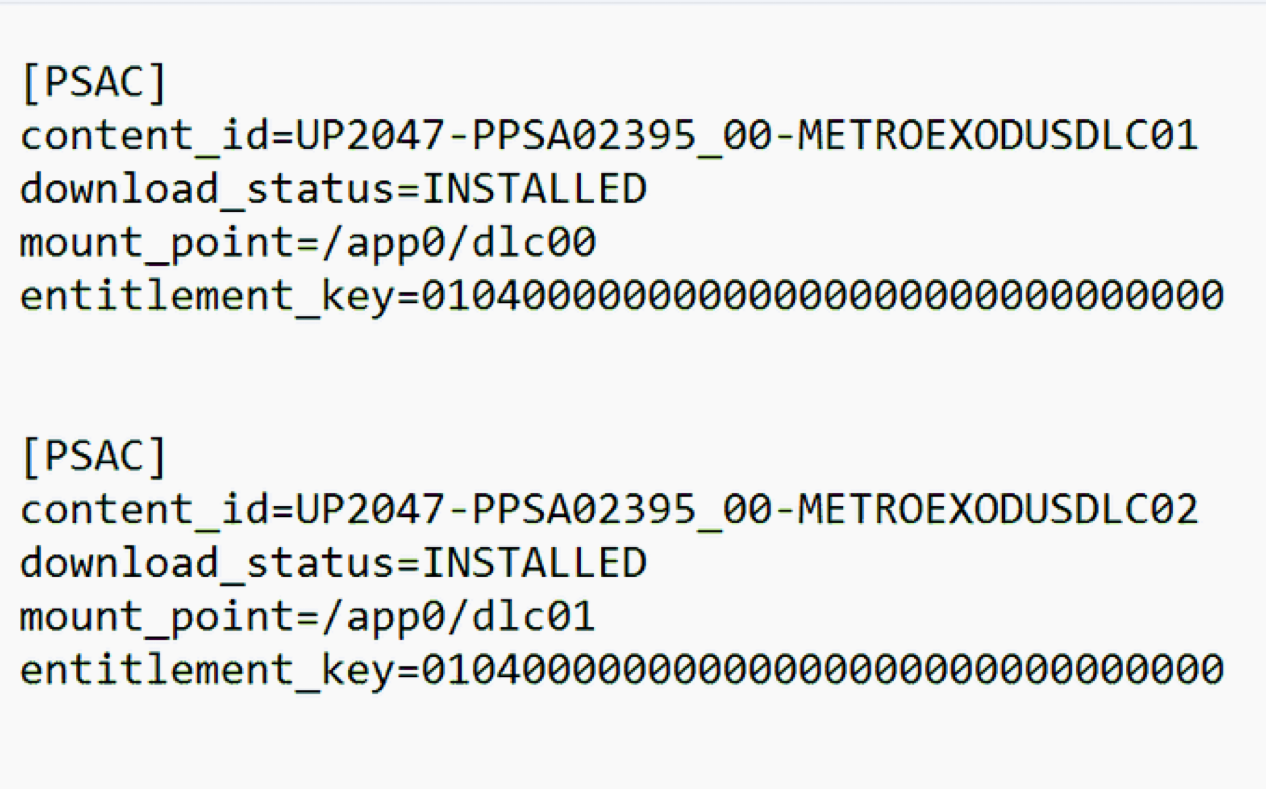Click on the text dlc01
1266x789 pixels.
tap(534, 617)
